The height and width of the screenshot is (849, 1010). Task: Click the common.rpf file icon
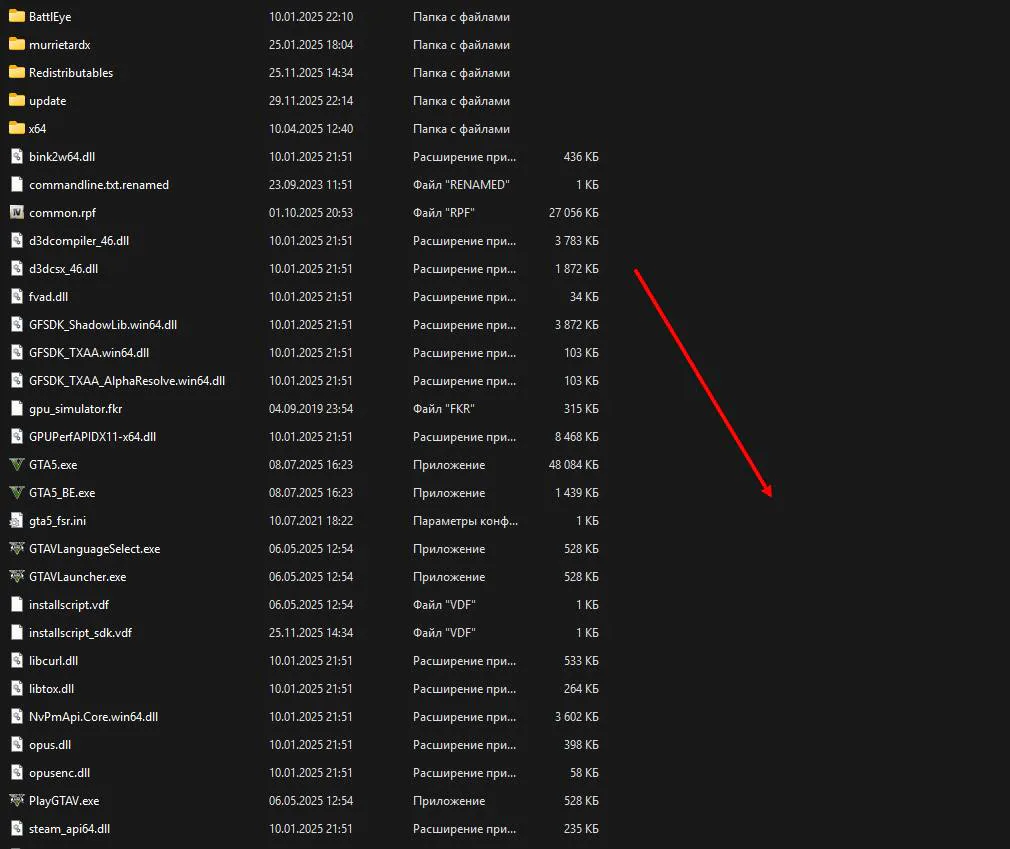[17, 213]
